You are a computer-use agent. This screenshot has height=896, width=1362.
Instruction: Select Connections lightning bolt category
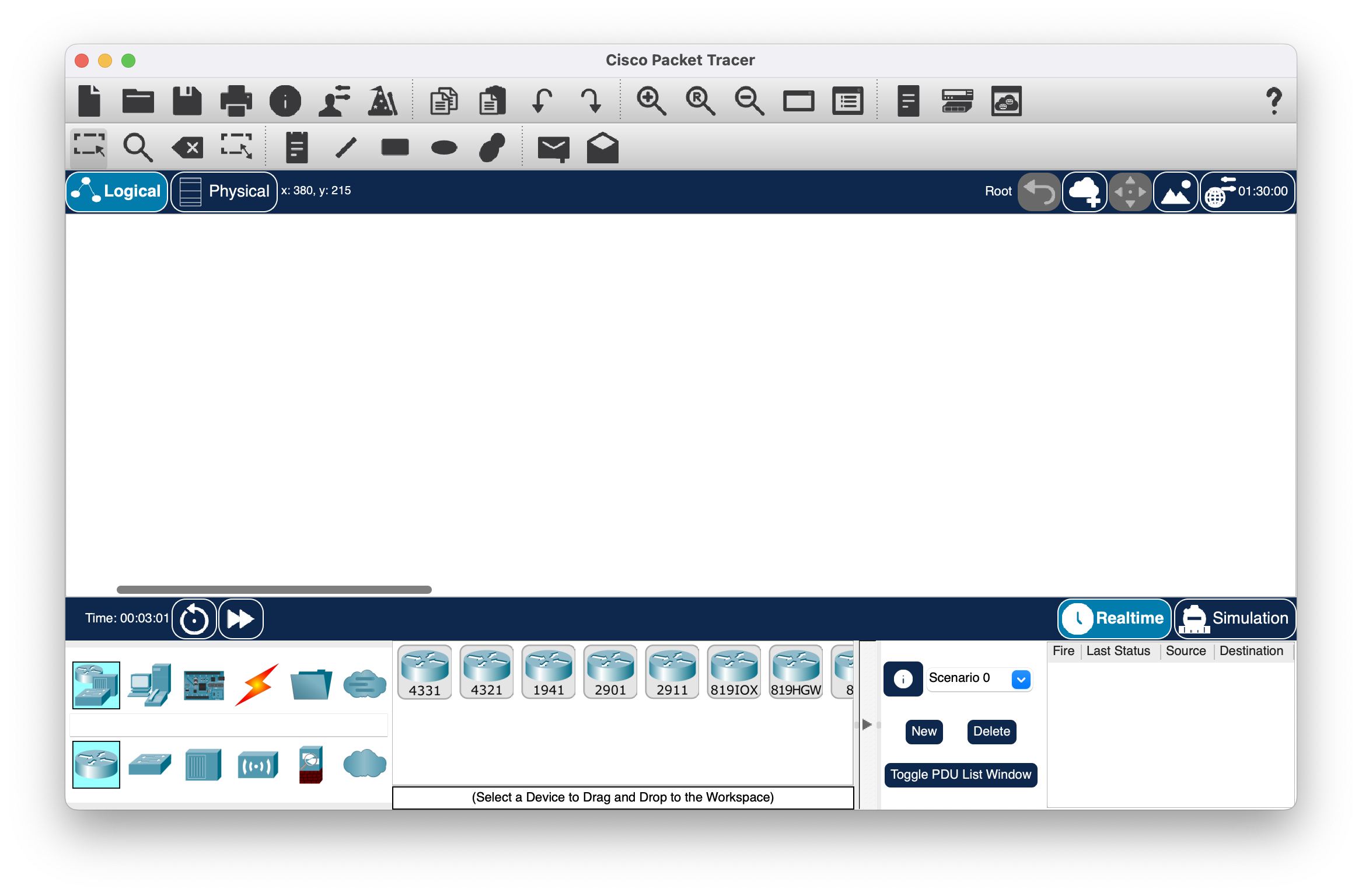click(257, 685)
